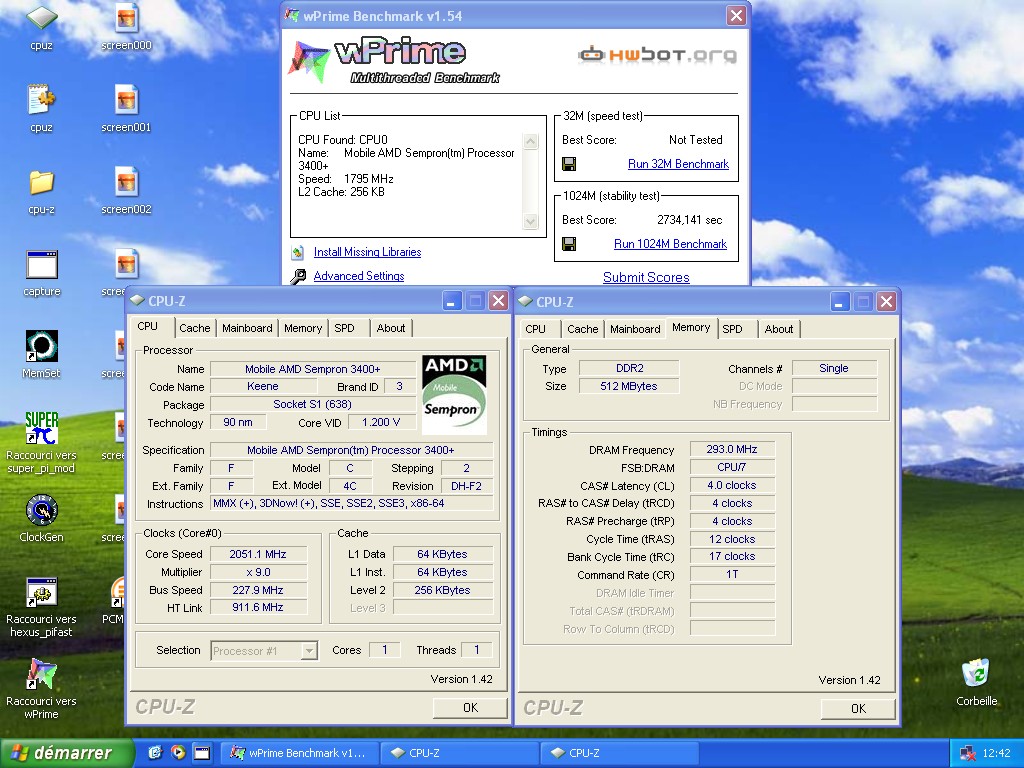Screen dimensions: 1024x768
Task: Open super_pi_mod shortcut icon
Action: pos(41,428)
